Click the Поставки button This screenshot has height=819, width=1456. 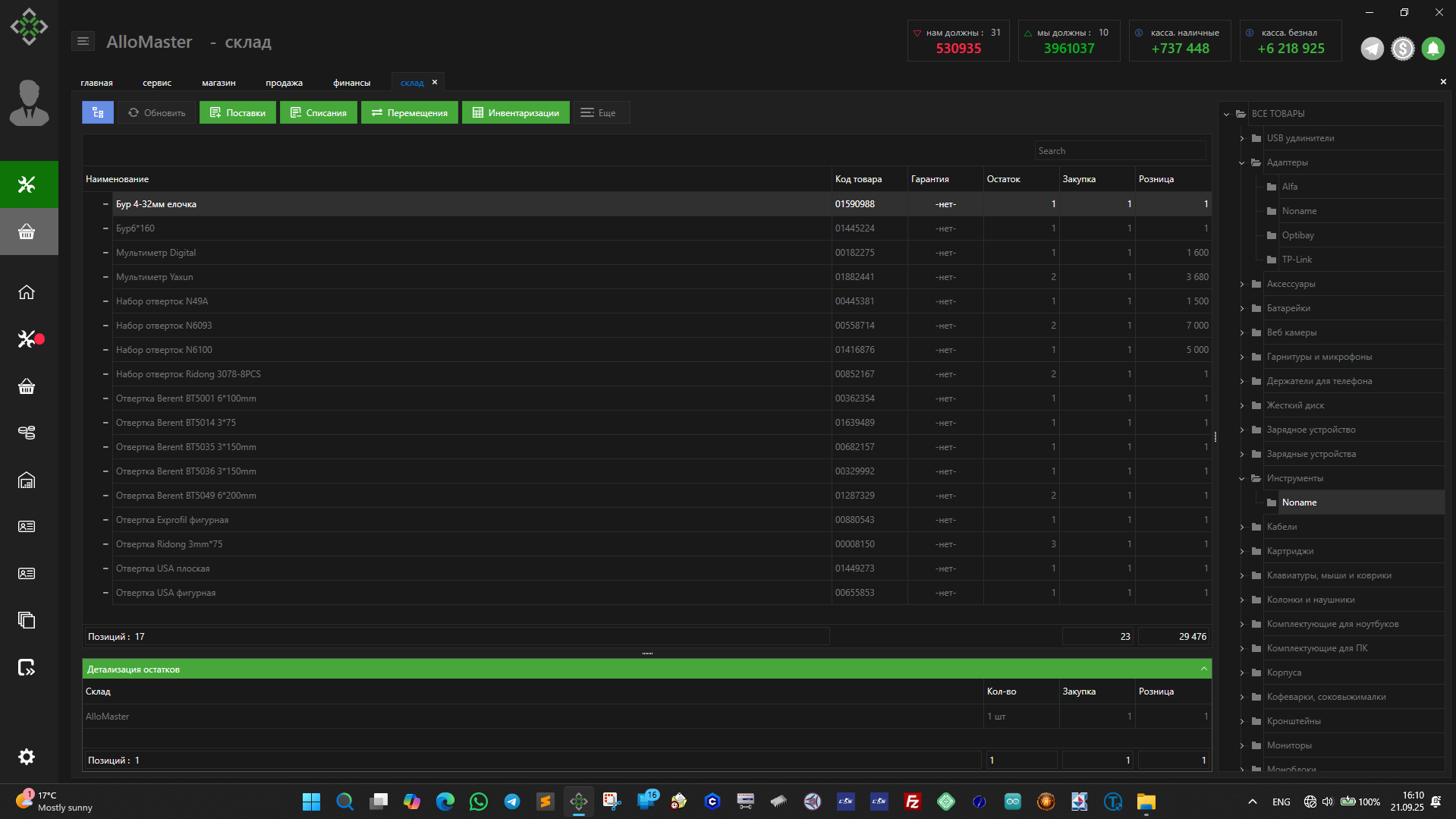pos(238,112)
